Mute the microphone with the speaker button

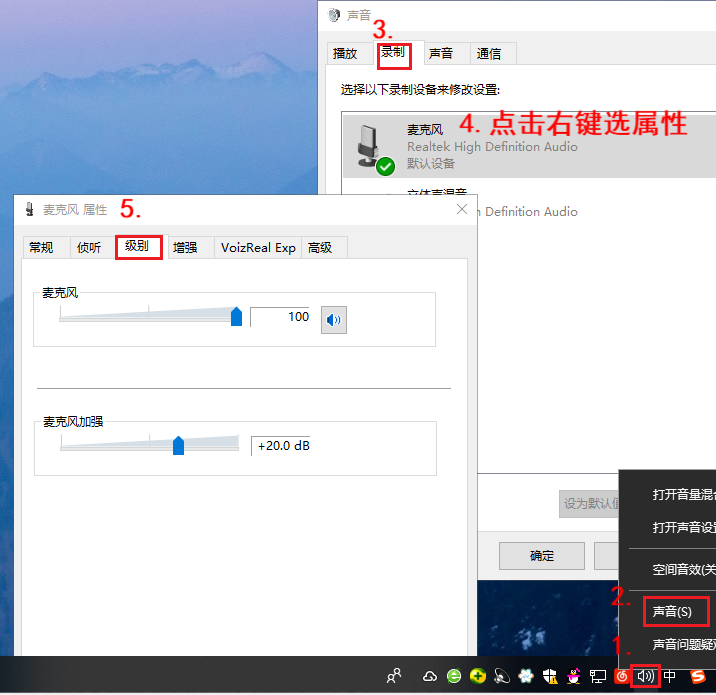point(334,320)
